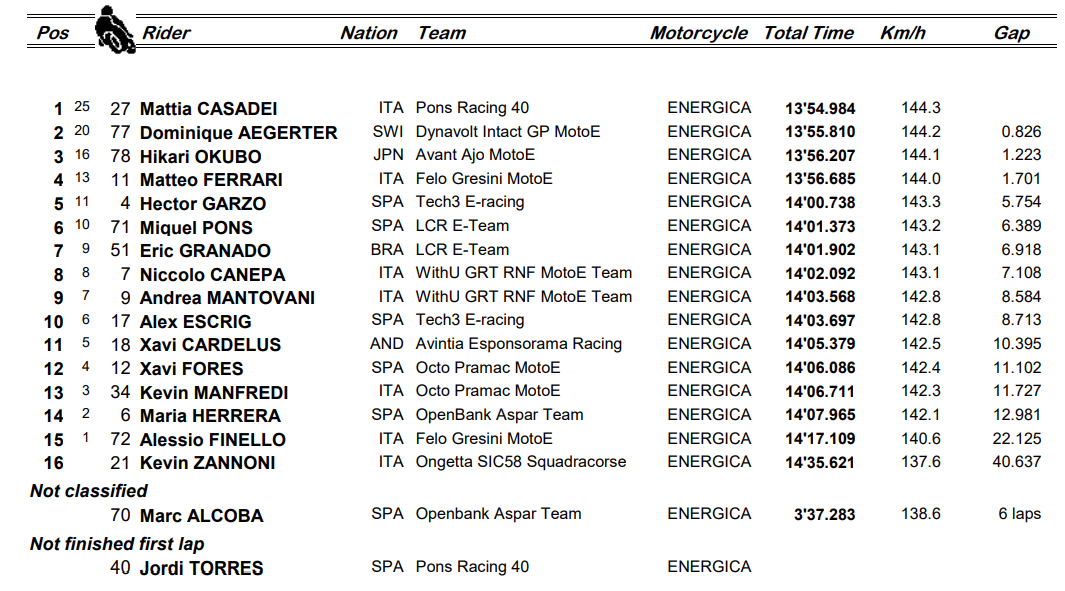Click Eric GRANADO's total time 14'01.902

820,251
